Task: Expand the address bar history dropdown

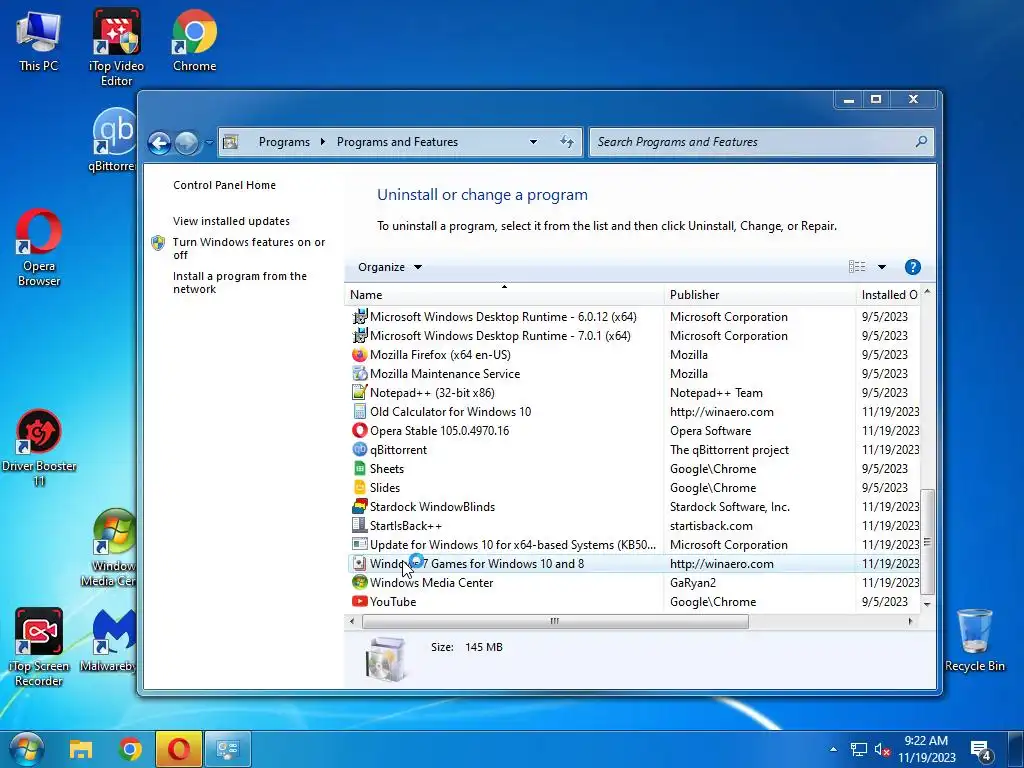Action: pyautogui.click(x=533, y=142)
